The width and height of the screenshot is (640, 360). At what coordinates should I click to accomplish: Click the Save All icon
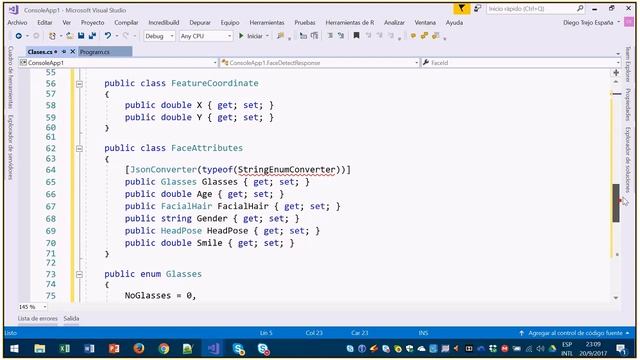[x=92, y=36]
